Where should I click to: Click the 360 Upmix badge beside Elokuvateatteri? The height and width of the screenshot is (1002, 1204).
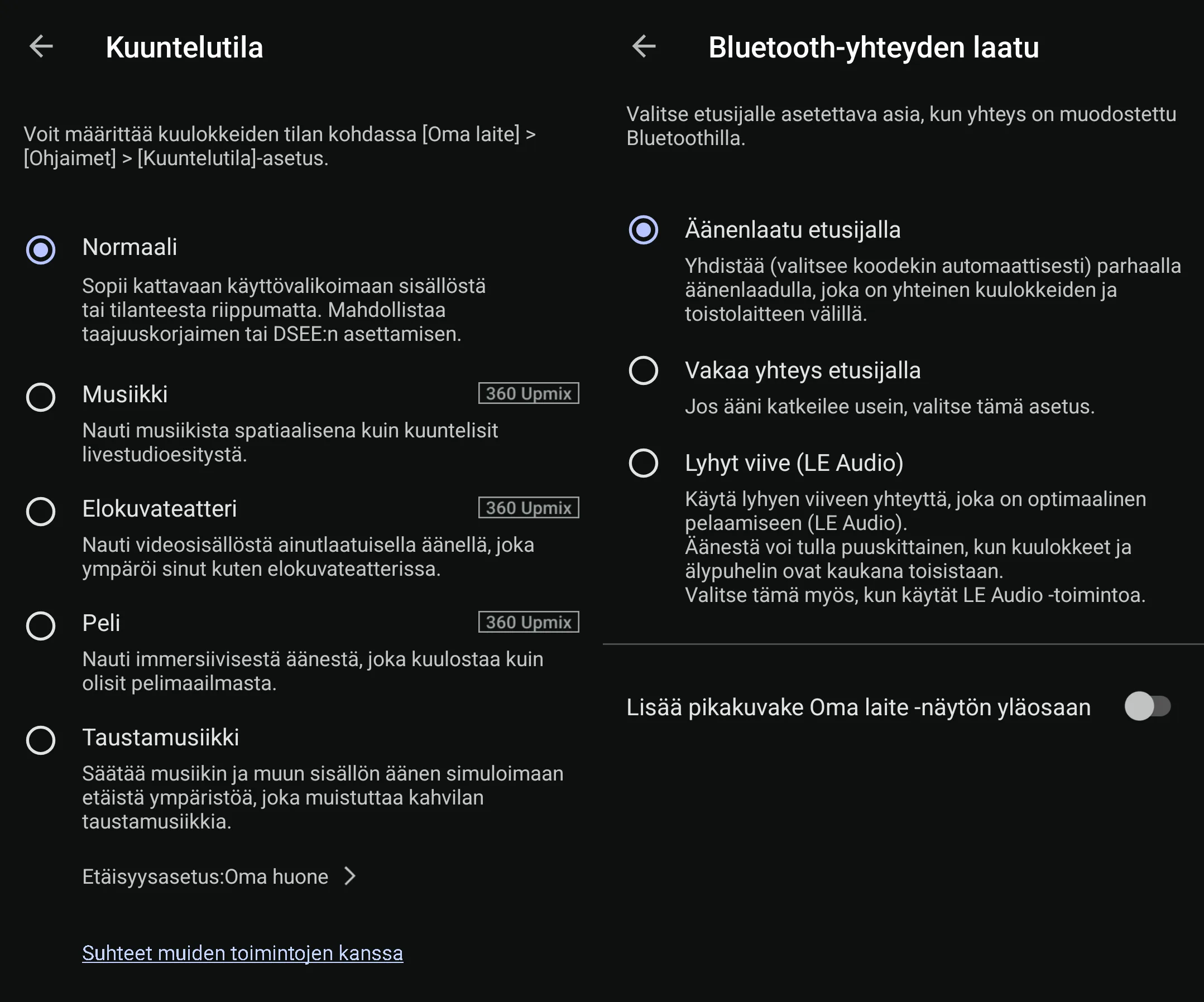coord(529,508)
